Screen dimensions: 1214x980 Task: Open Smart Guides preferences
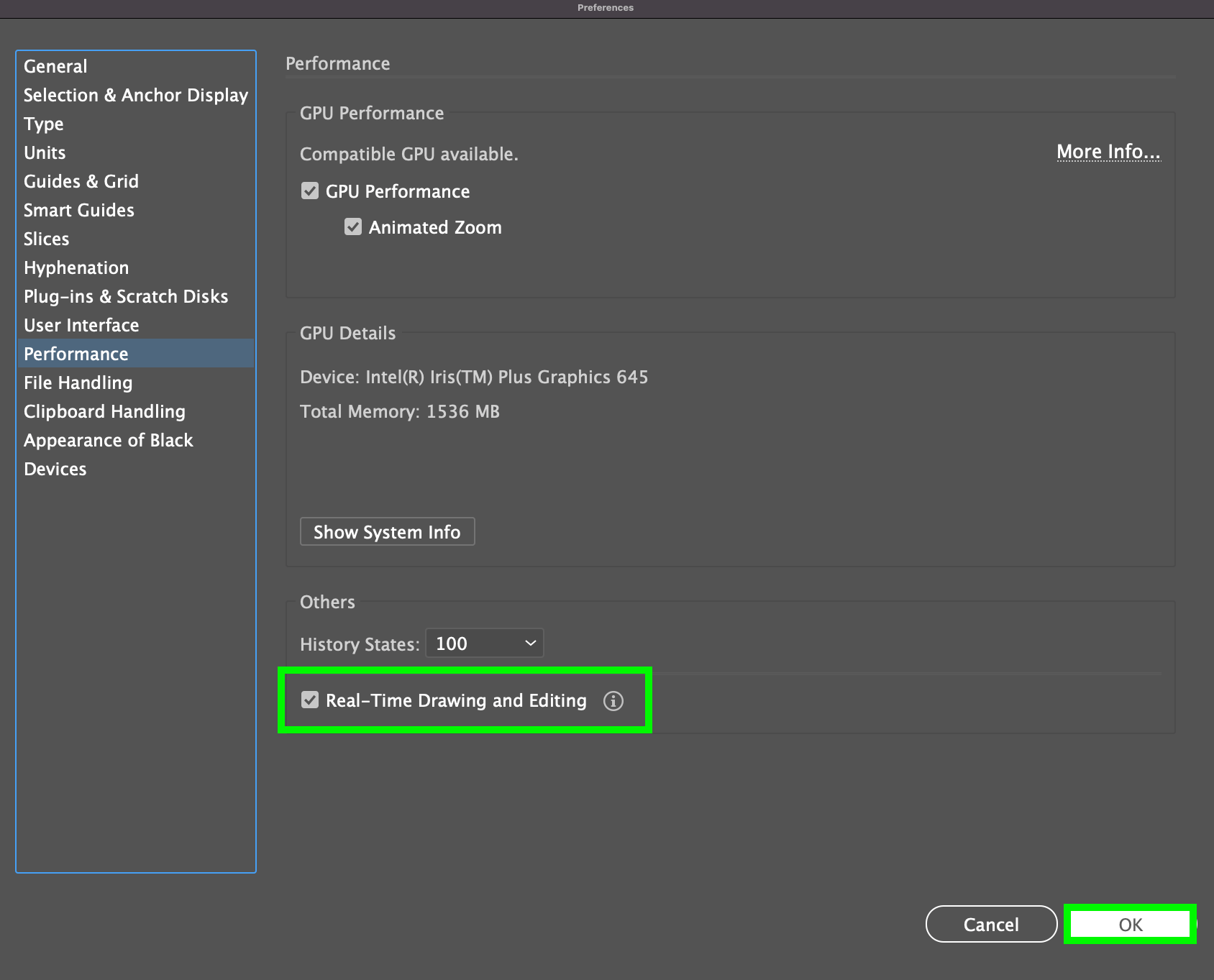(x=79, y=210)
